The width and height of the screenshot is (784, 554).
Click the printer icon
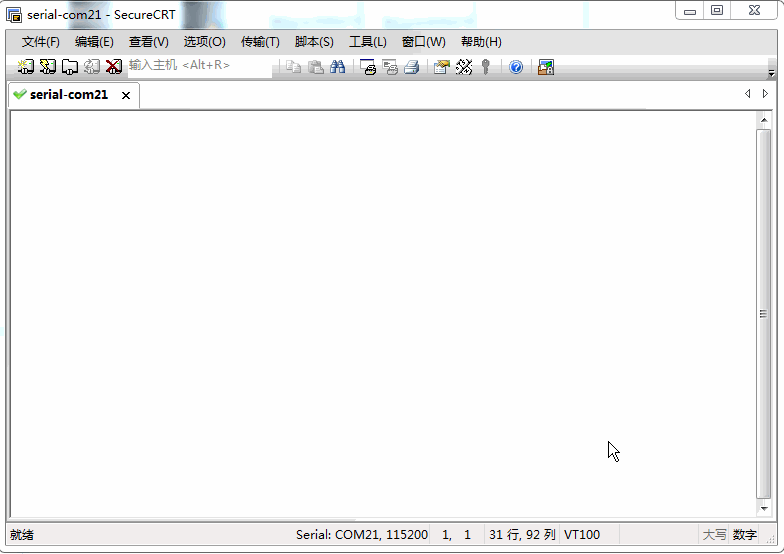click(x=412, y=67)
